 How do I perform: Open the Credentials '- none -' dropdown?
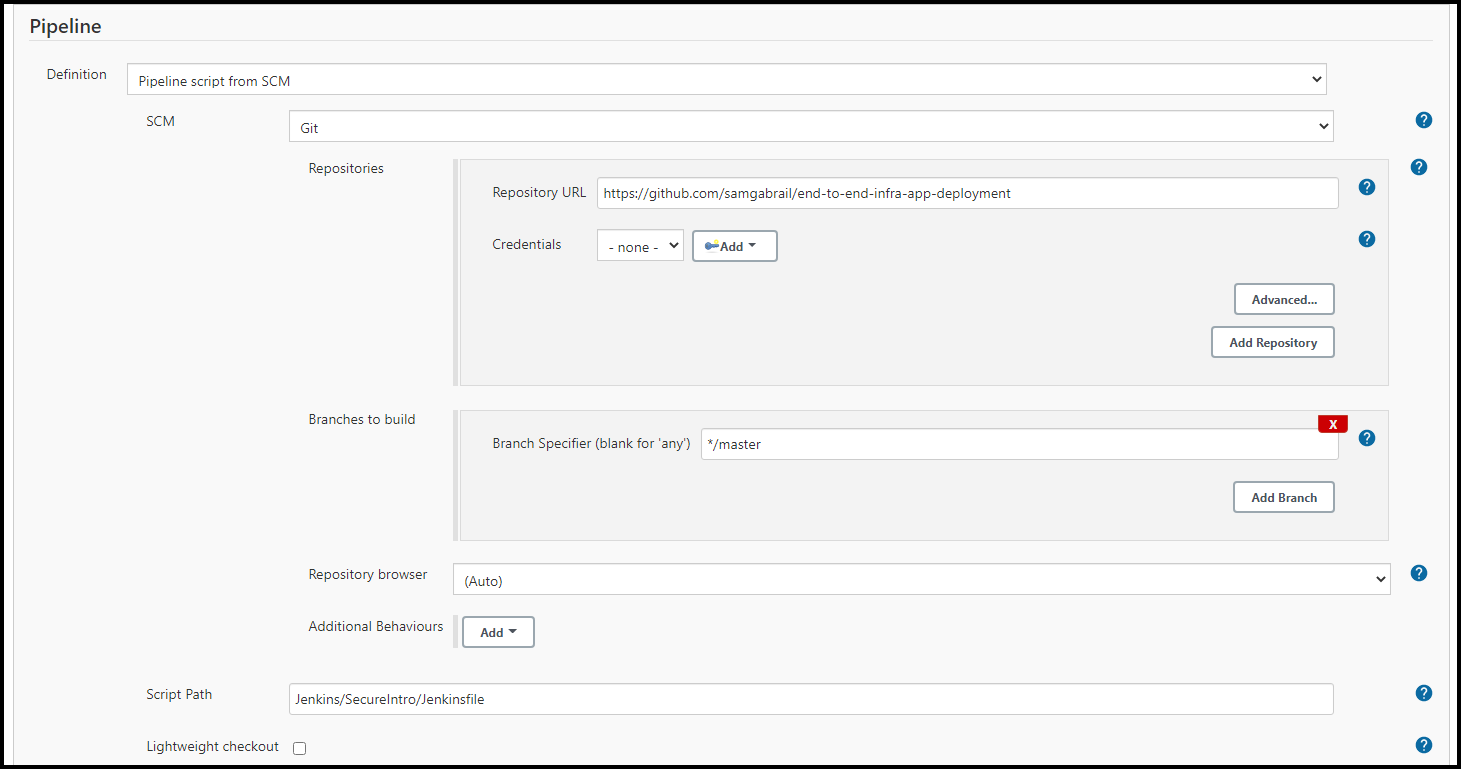pyautogui.click(x=640, y=245)
